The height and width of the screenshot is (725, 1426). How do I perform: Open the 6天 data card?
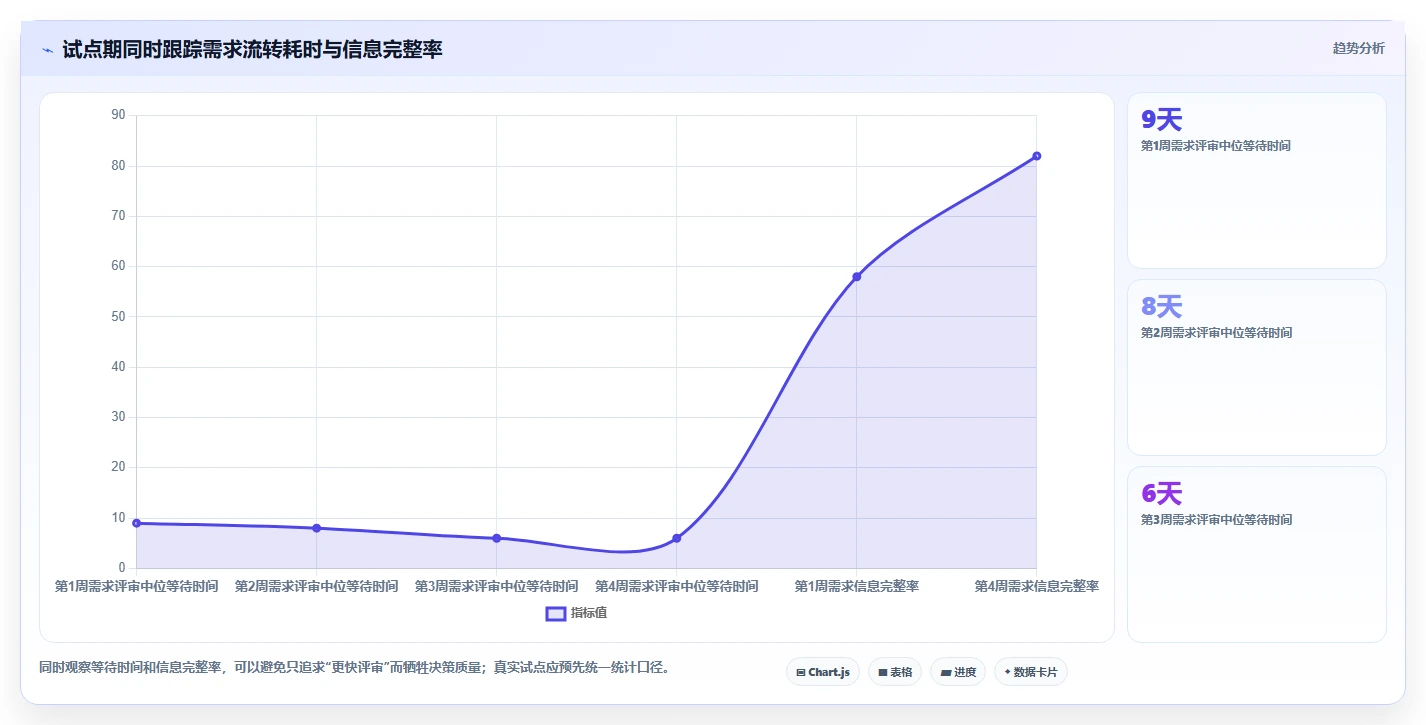pos(1257,555)
